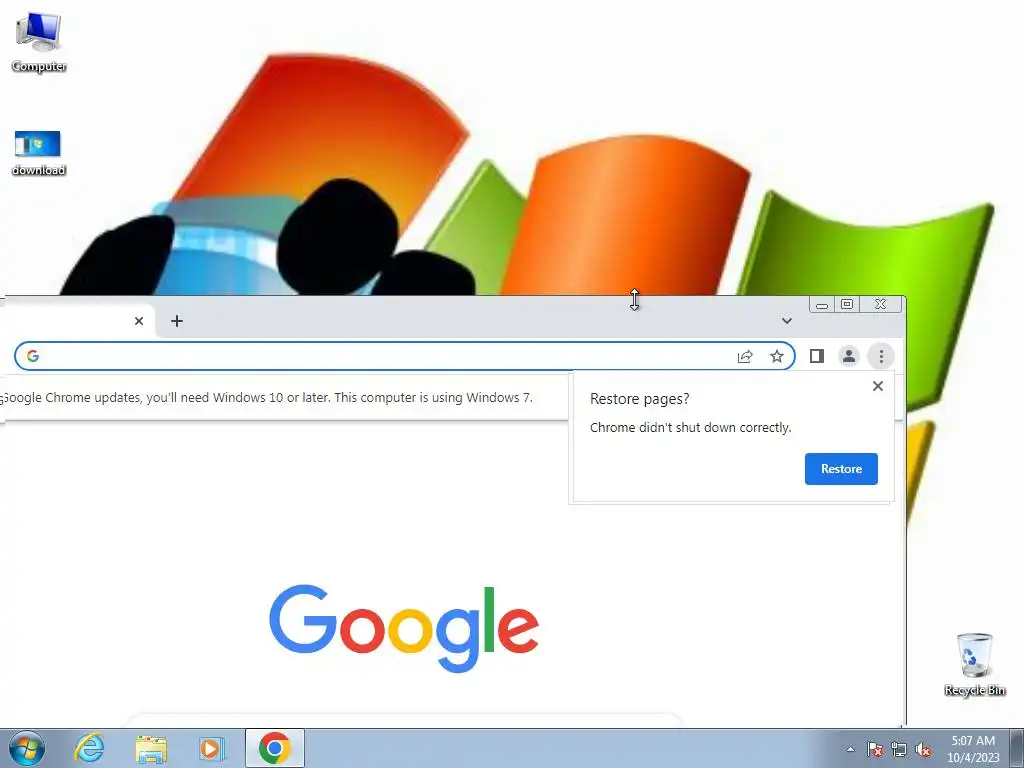Bookmark this page with the star icon

point(776,356)
